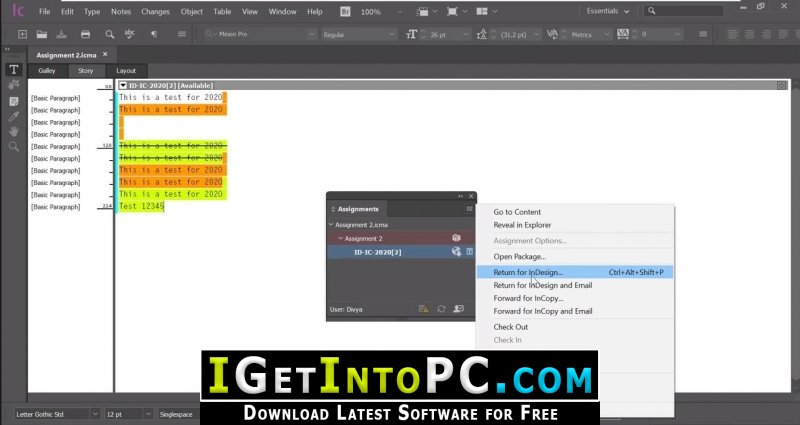Click the search field in application bar

click(684, 11)
